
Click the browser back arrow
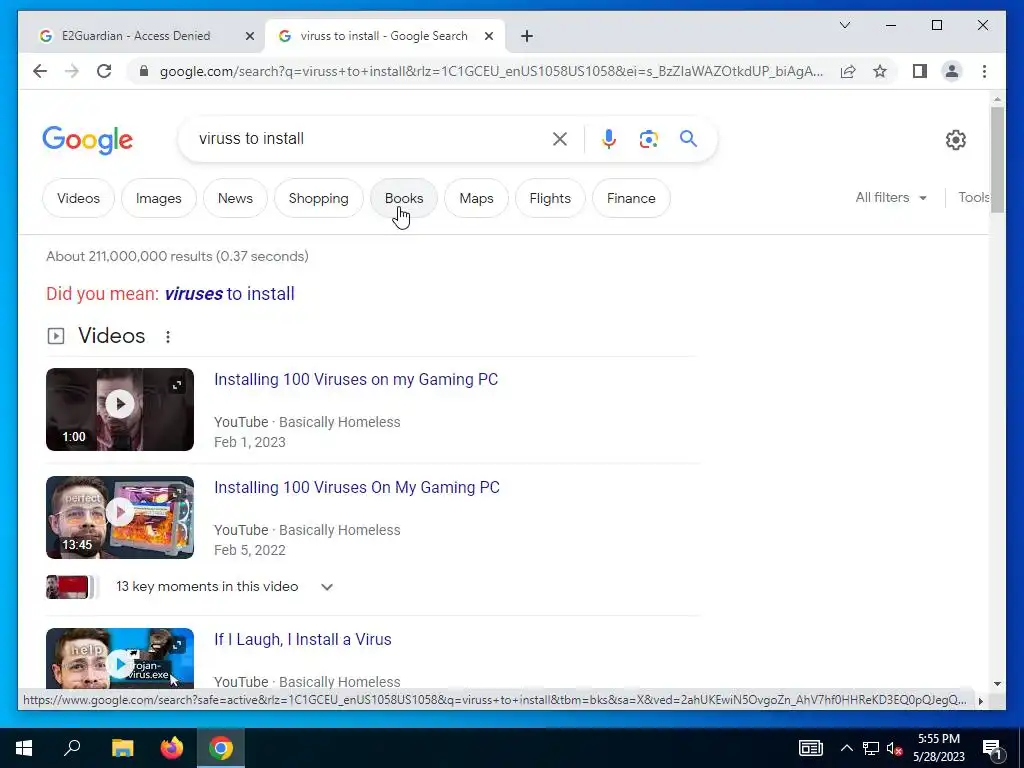point(40,71)
